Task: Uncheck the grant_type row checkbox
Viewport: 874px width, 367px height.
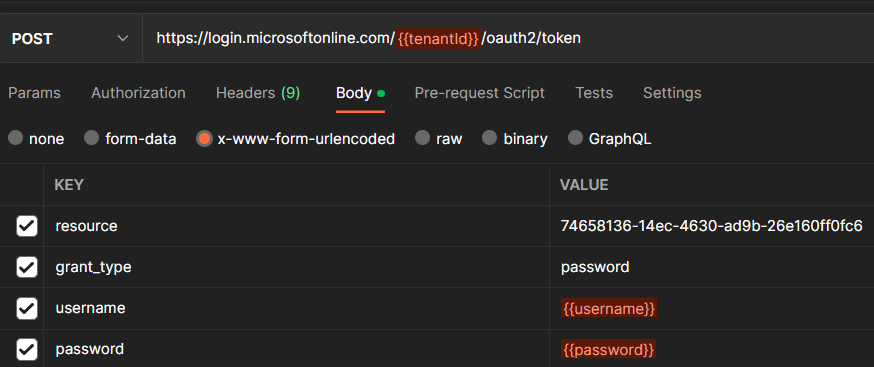Action: (27, 267)
